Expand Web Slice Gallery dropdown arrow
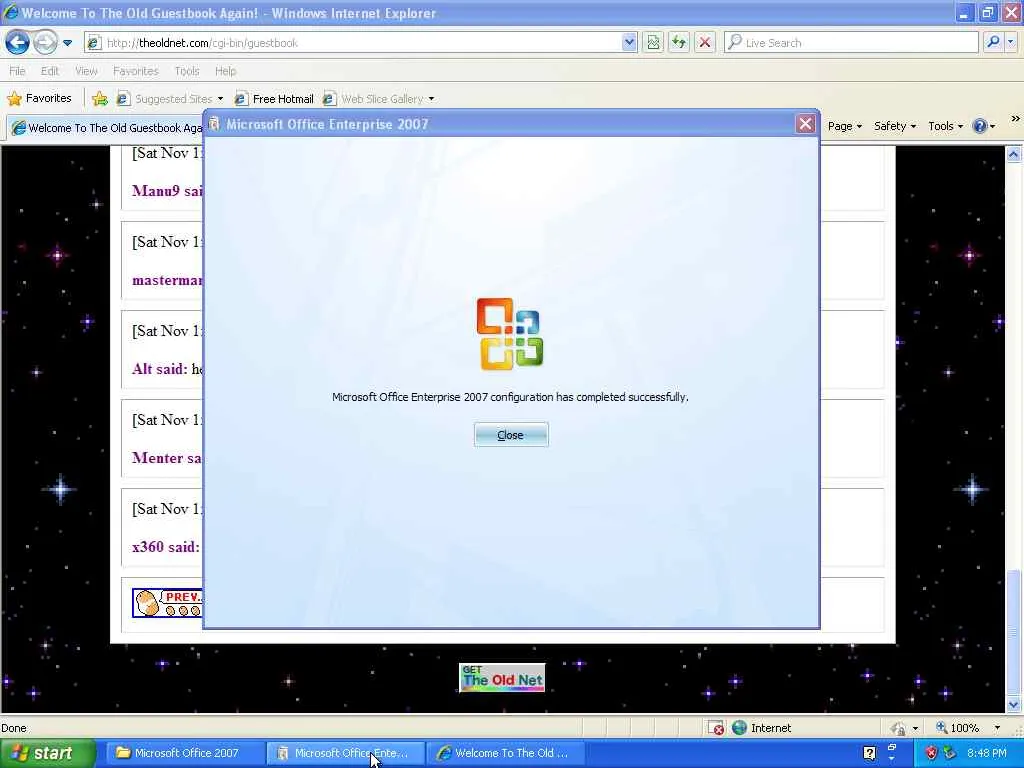 431,99
